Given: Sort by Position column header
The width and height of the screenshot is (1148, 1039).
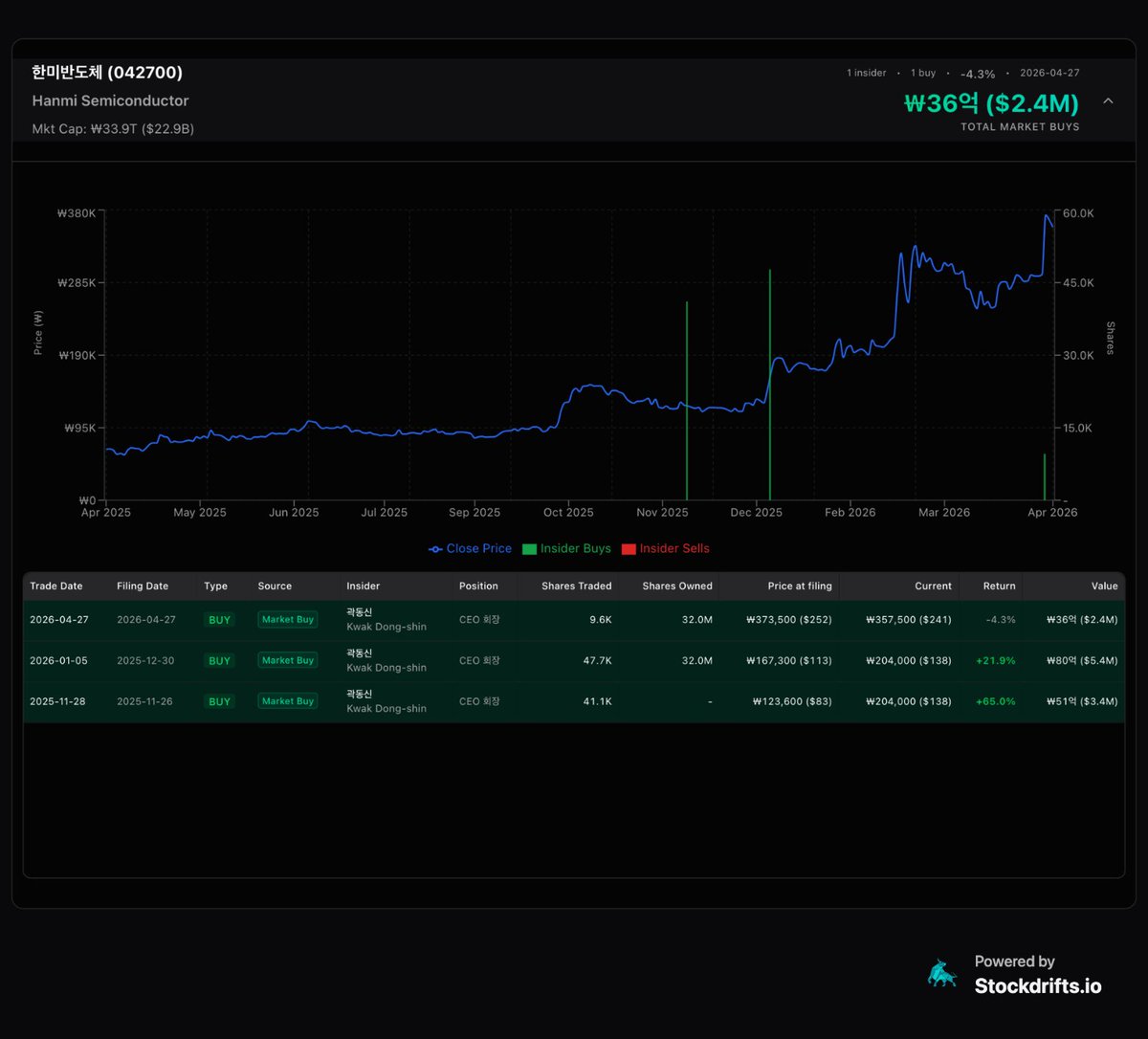Looking at the screenshot, I should click(x=478, y=586).
